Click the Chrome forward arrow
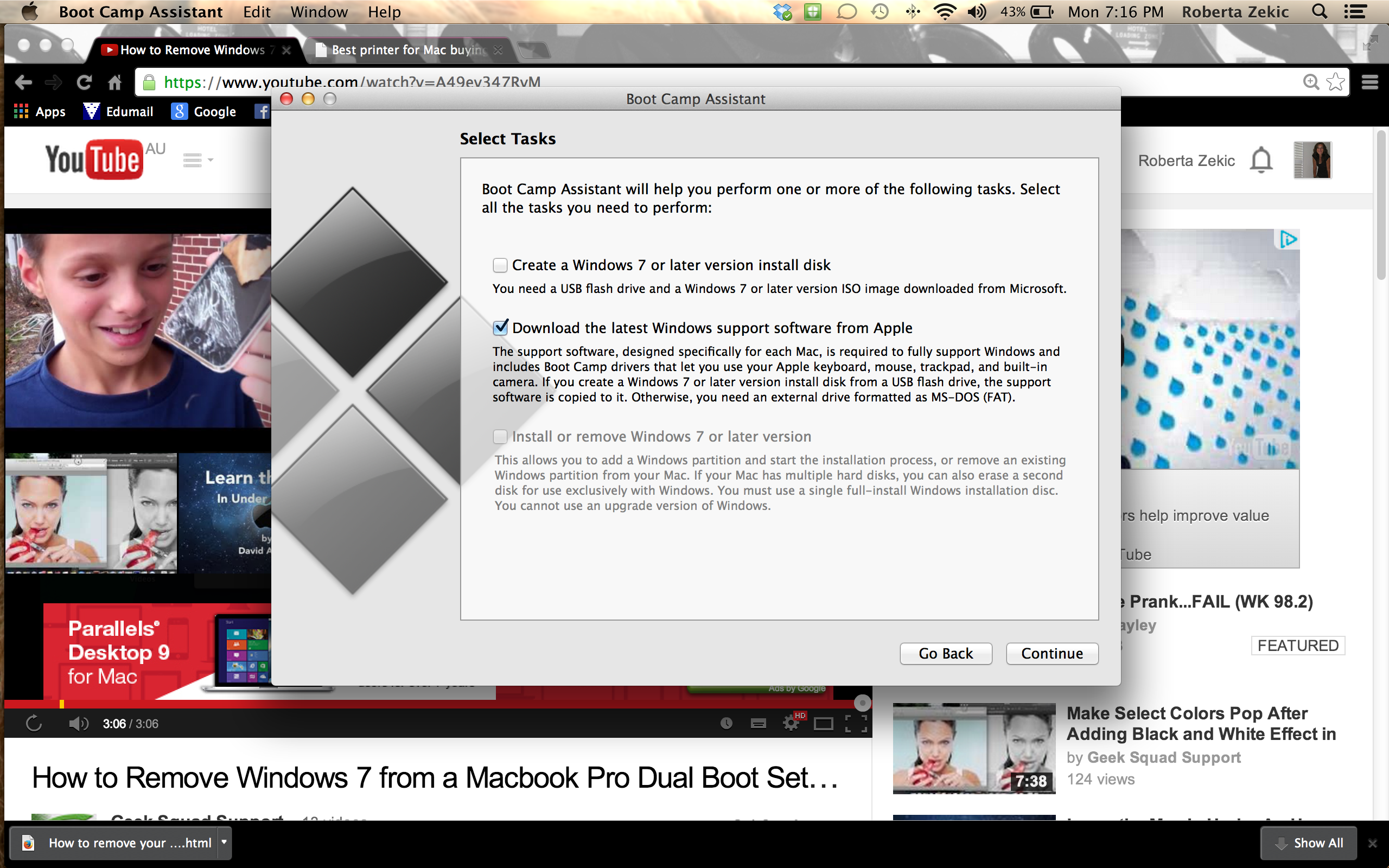This screenshot has width=1389, height=868. [x=53, y=82]
